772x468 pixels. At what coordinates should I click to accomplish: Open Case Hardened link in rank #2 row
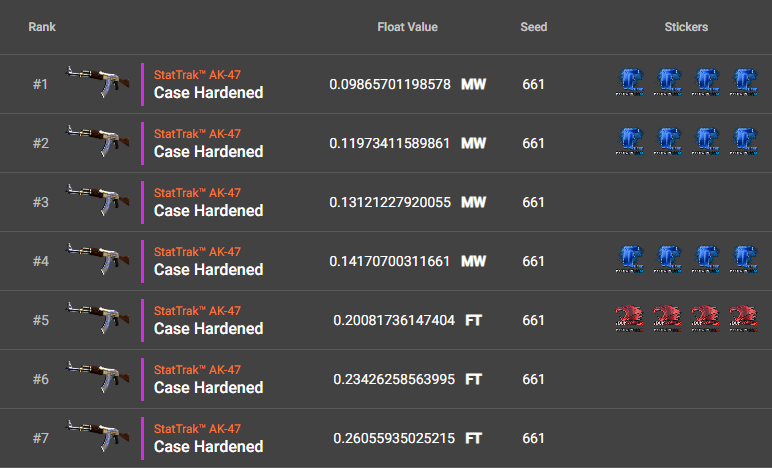pyautogui.click(x=208, y=152)
